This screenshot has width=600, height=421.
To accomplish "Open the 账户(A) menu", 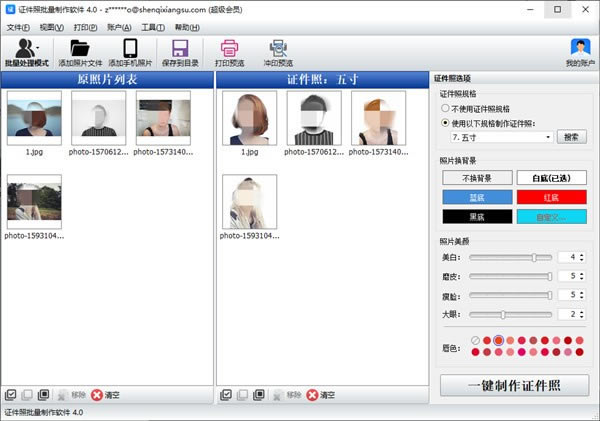I will [119, 28].
